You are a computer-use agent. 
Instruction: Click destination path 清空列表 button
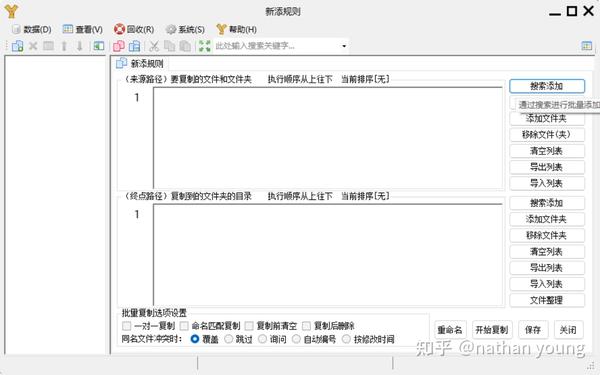coord(547,252)
